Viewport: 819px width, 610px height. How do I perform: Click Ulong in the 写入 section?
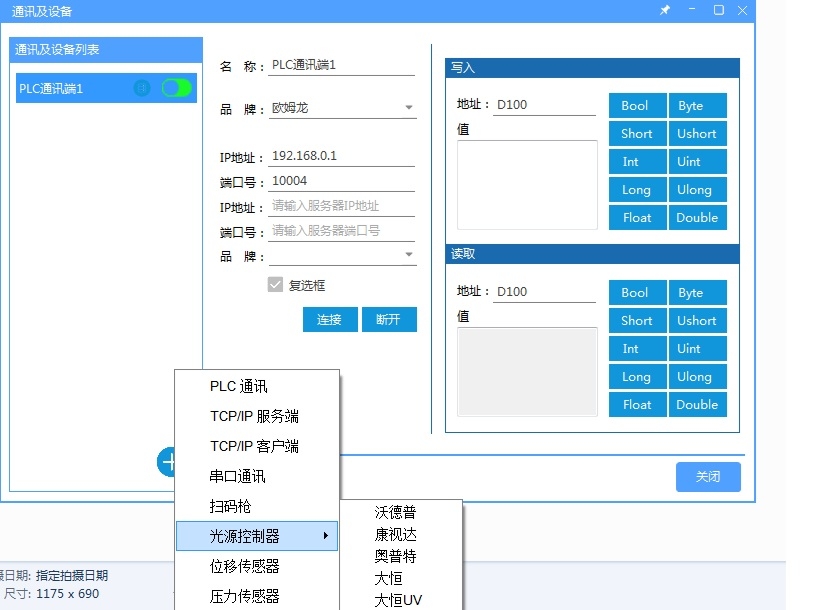coord(697,190)
